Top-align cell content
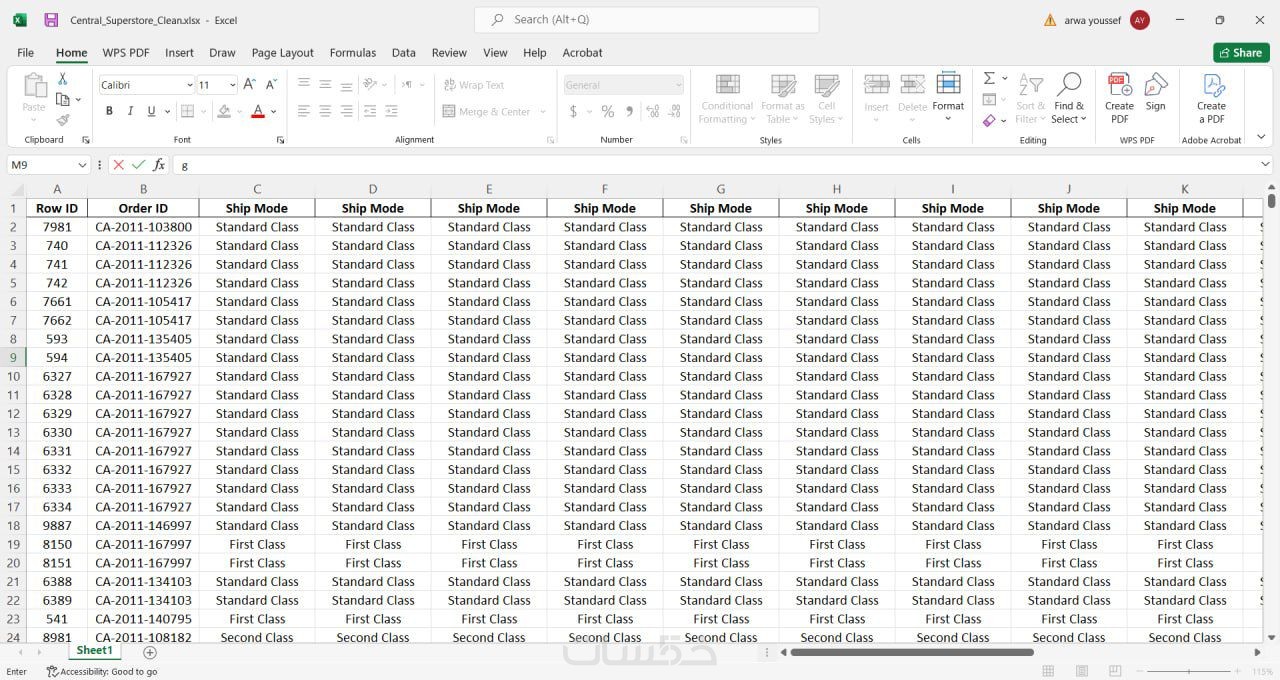The height and width of the screenshot is (680, 1280). point(304,85)
